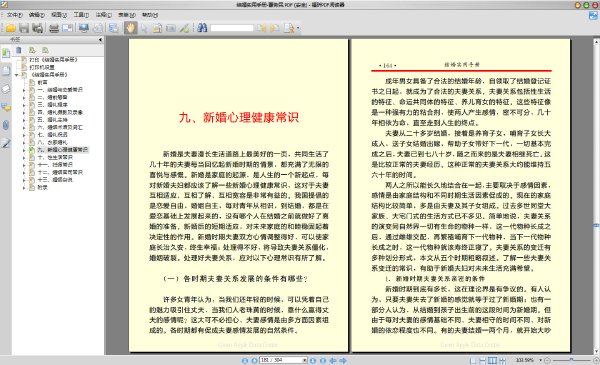The height and width of the screenshot is (365, 600).
Task: Go to first page button
Action: pyautogui.click(x=245, y=360)
